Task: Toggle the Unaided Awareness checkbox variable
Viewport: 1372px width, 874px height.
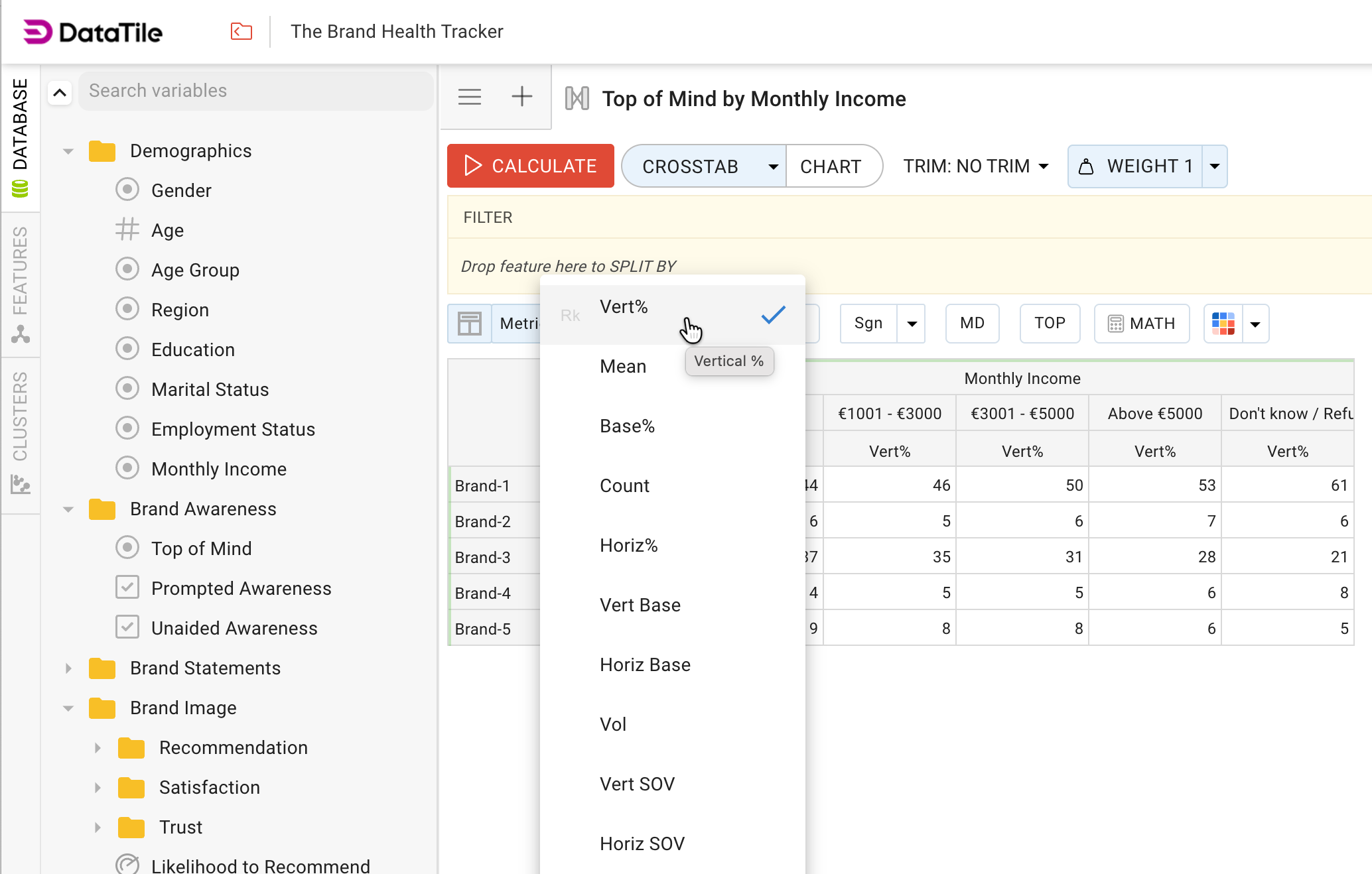Action: pos(127,627)
